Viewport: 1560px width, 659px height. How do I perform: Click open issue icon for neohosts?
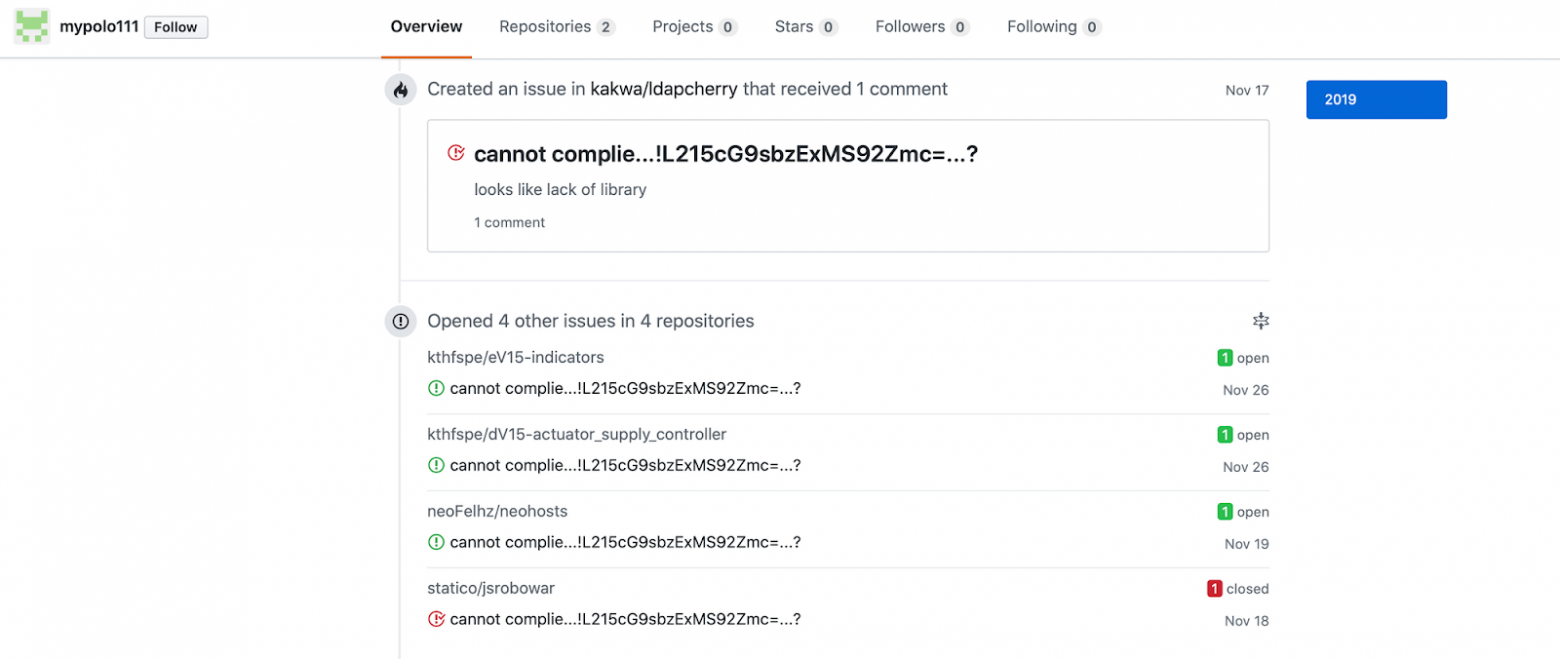(x=436, y=543)
